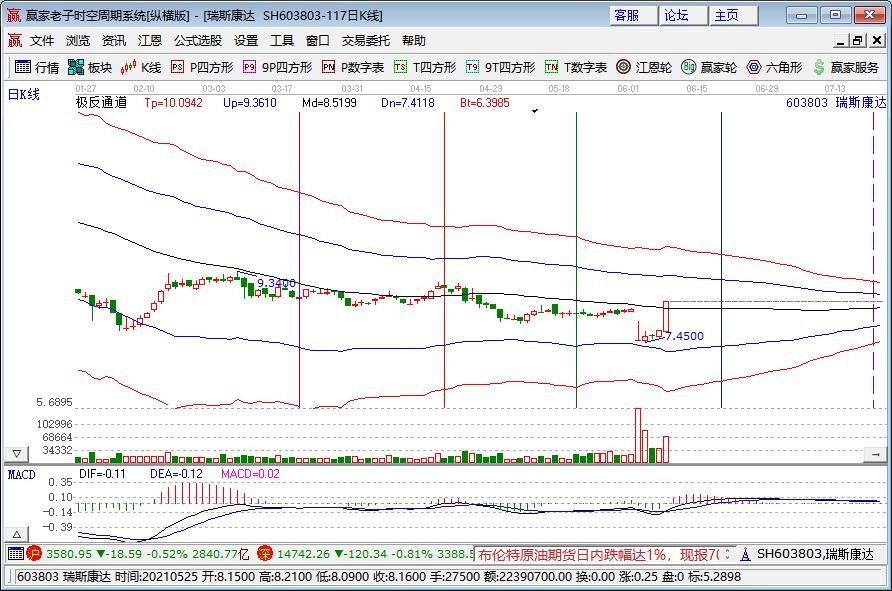Viewport: 892px width, 591px height.
Task: Open the 交易委托 menu
Action: [x=366, y=40]
